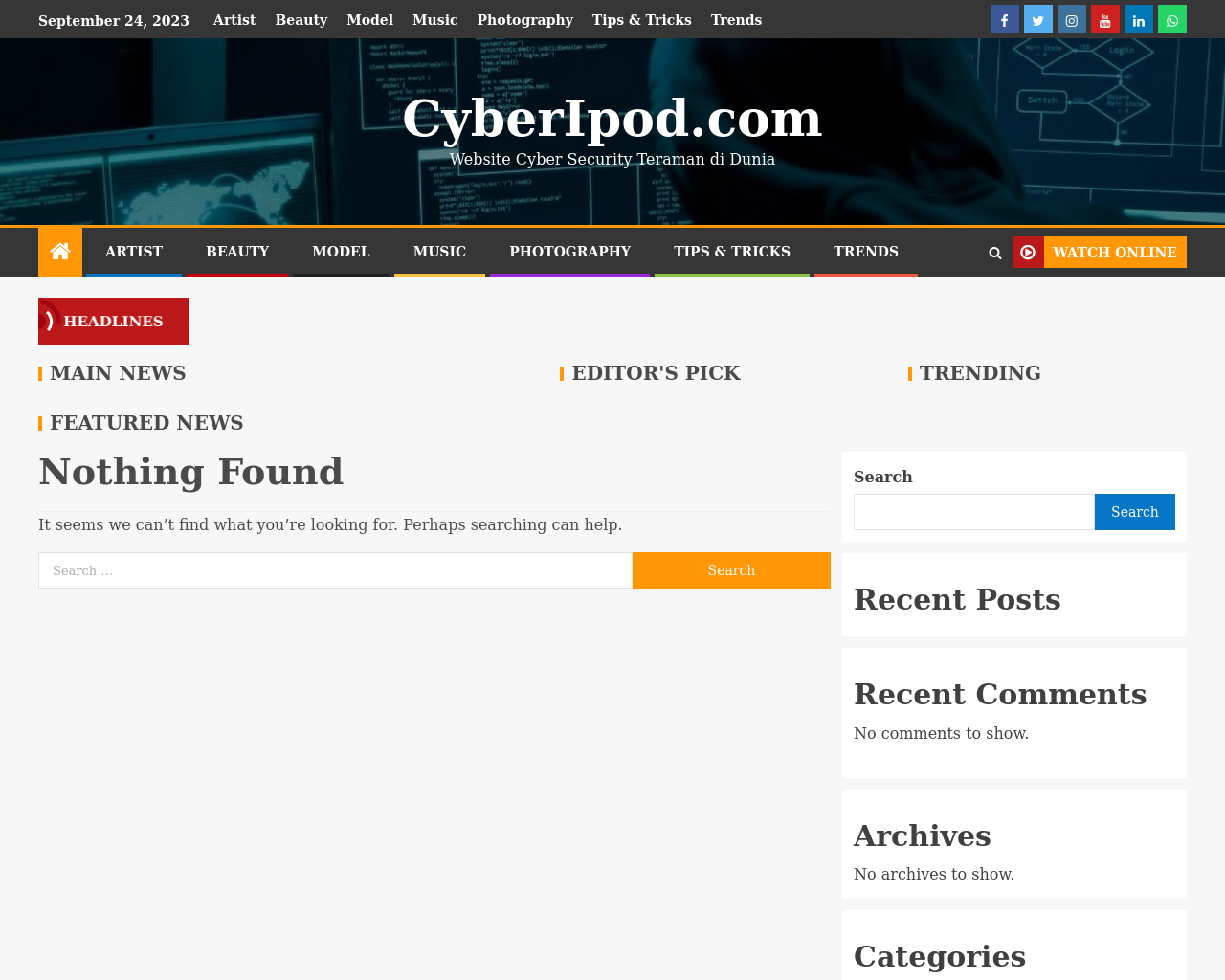Image resolution: width=1225 pixels, height=980 pixels.
Task: Click the Recent Posts widget heading
Action: tap(957, 599)
